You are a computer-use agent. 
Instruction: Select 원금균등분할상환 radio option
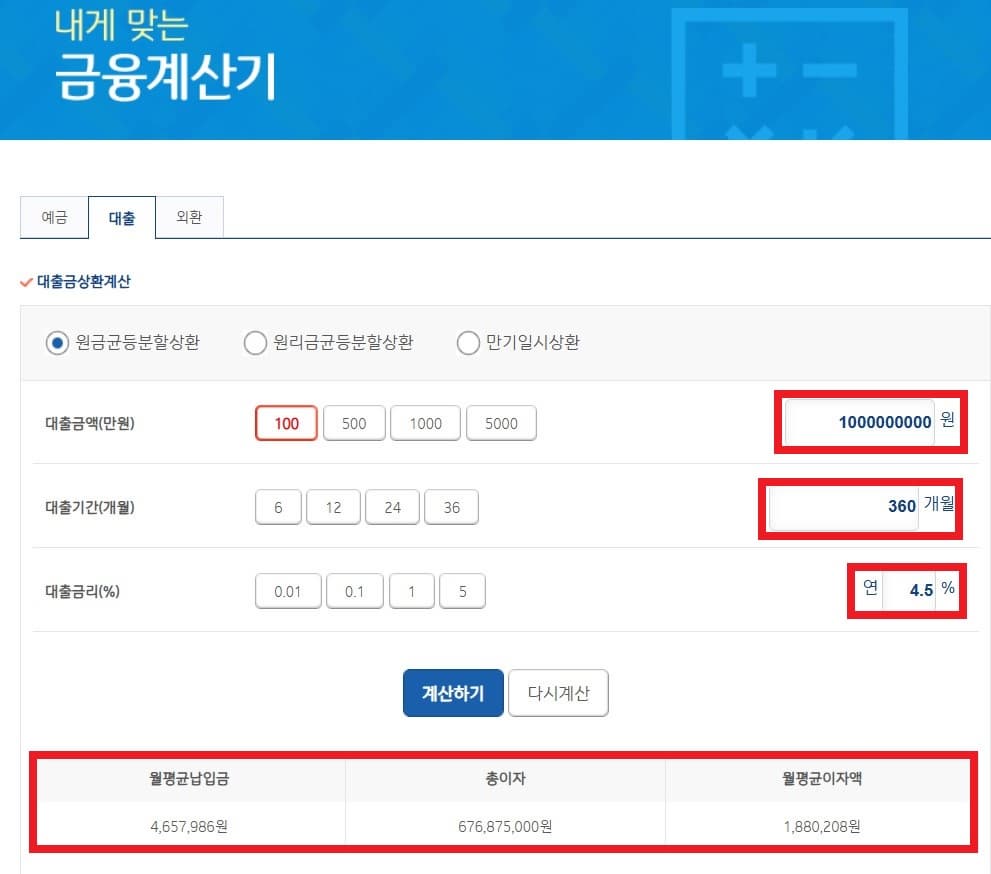click(x=57, y=343)
